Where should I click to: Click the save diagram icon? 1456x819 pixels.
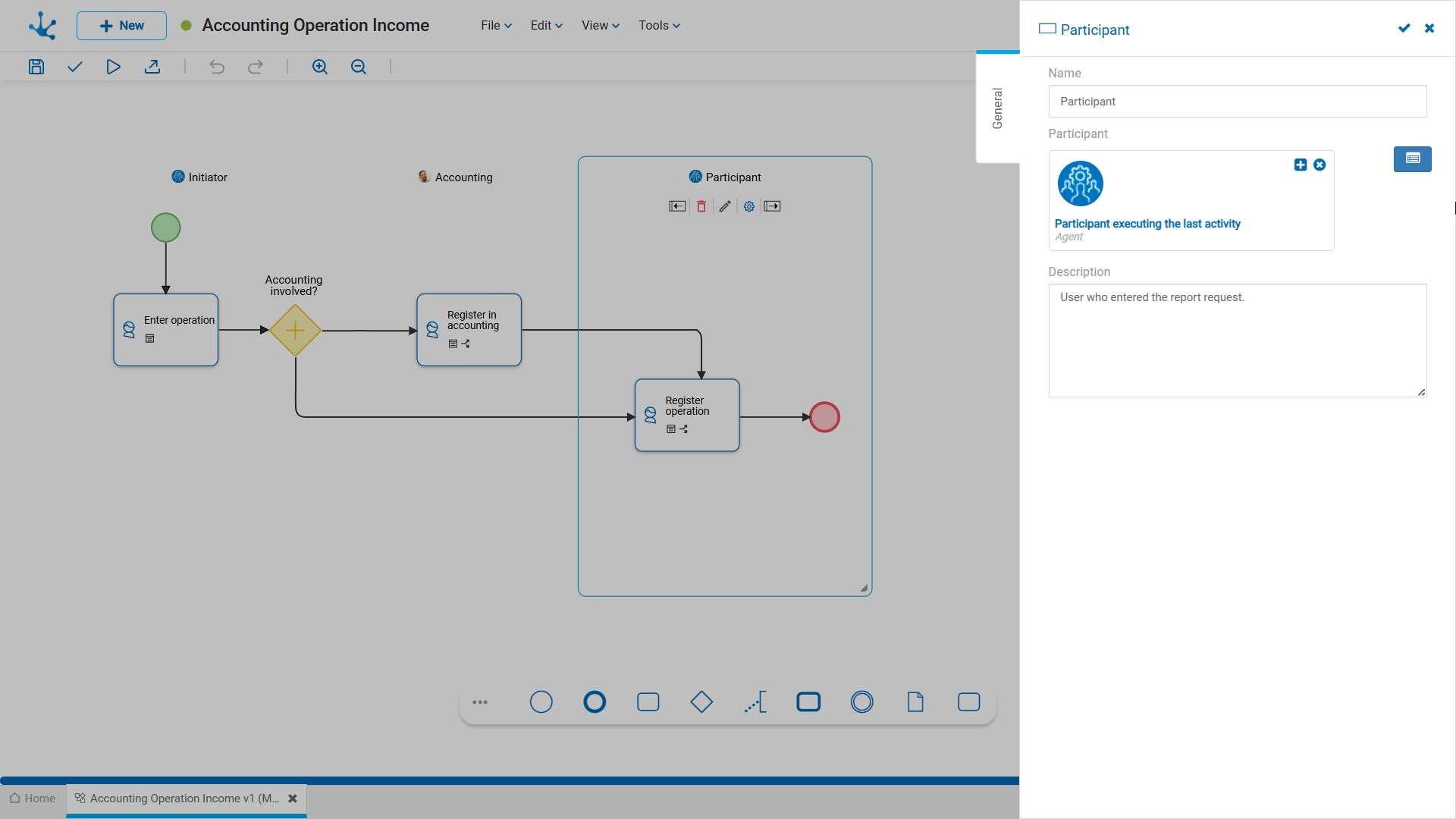click(36, 67)
